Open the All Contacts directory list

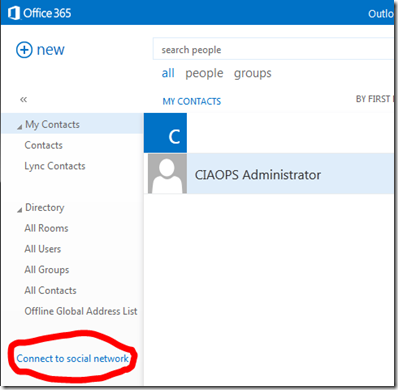[50, 290]
